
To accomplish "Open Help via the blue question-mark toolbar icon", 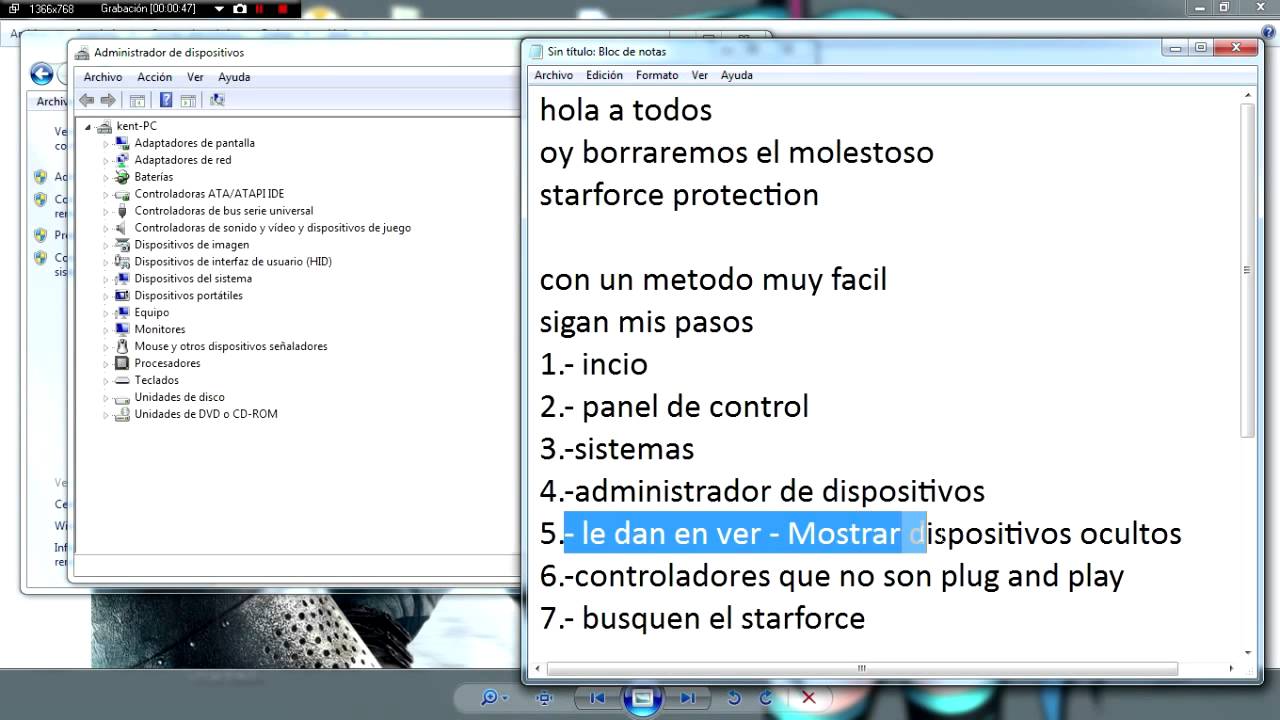I will tap(166, 100).
